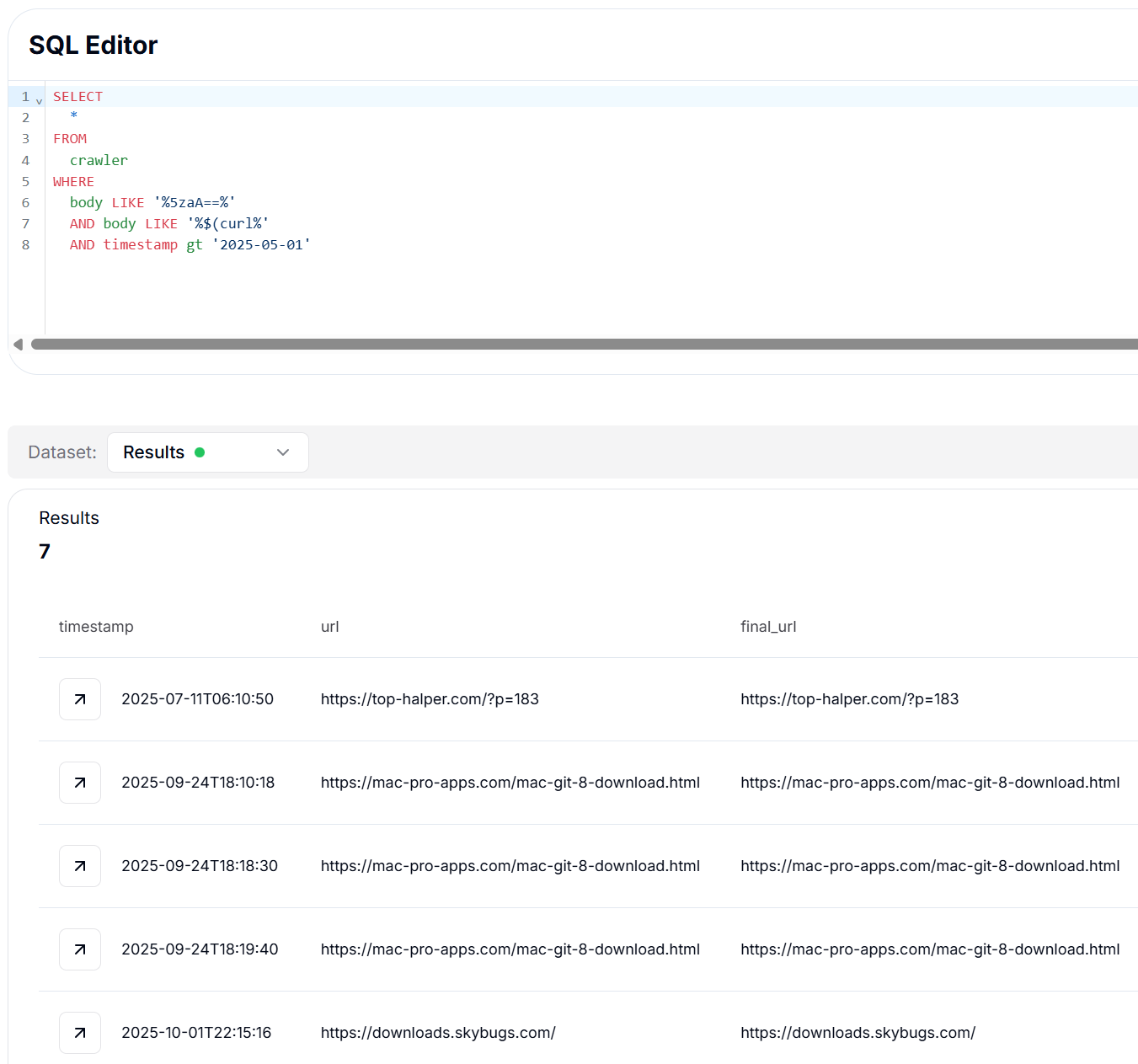Open row details for 2025-09-24T18:19:40 entry
Image resolution: width=1138 pixels, height=1064 pixels.
[x=80, y=949]
